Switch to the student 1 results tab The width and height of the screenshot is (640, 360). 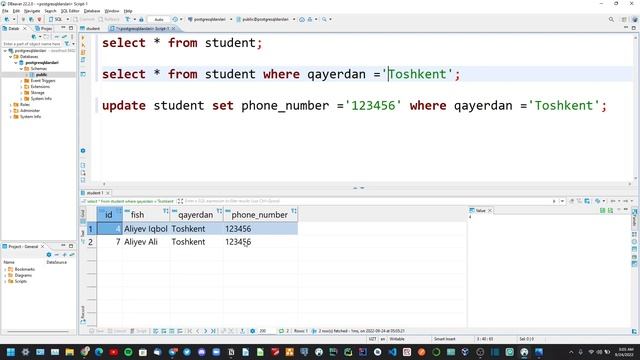(95, 193)
